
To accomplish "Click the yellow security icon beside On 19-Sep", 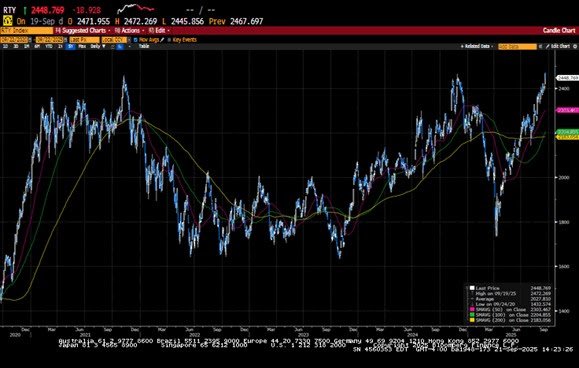I will 7,21.
